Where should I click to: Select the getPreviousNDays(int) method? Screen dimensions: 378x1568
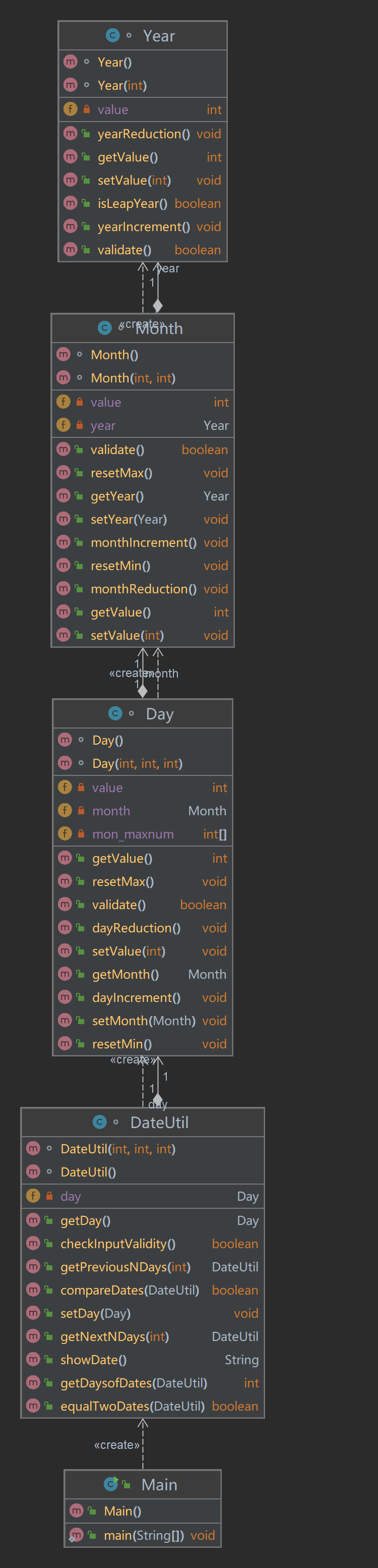[x=125, y=1267]
